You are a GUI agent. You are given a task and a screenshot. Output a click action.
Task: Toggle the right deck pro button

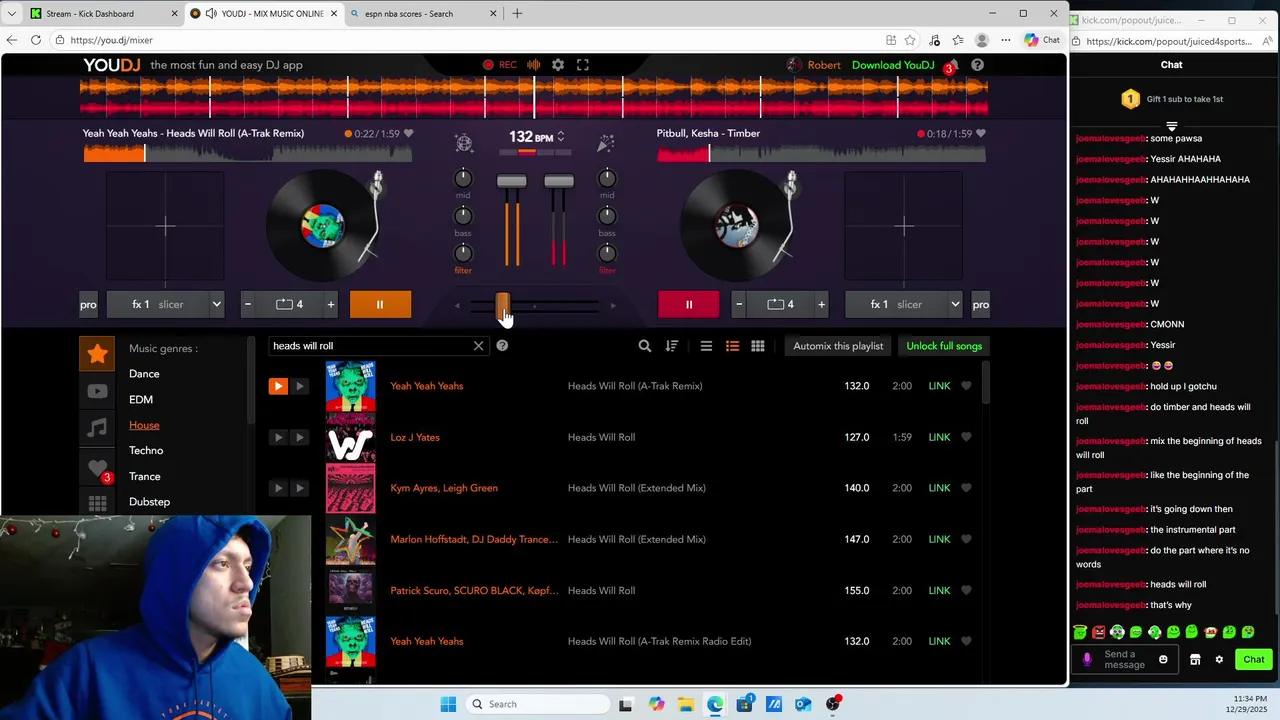coord(980,304)
